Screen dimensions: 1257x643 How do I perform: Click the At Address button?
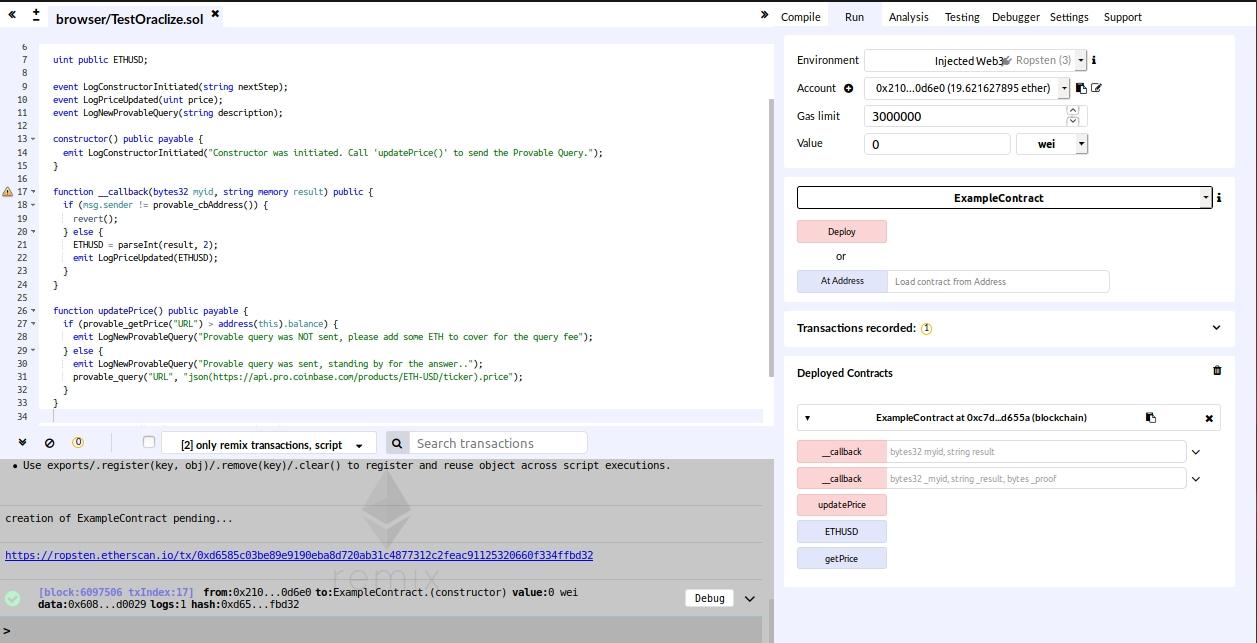tap(842, 281)
